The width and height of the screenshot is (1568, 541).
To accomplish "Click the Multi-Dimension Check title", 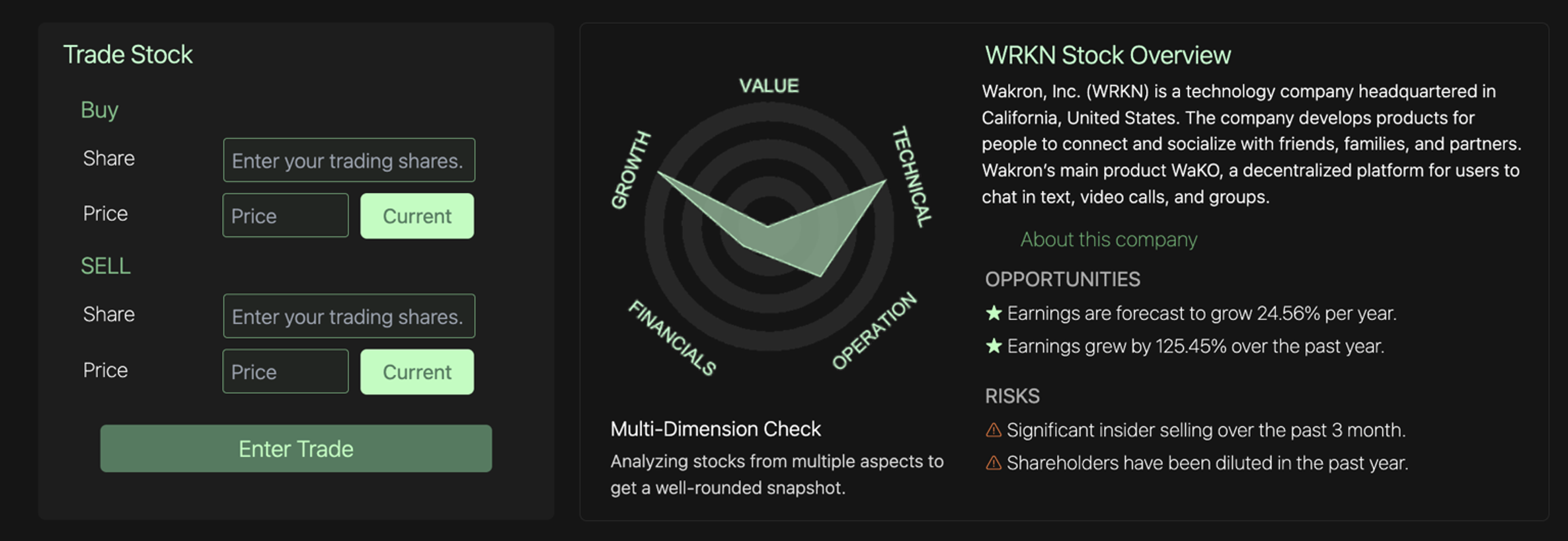I will pyautogui.click(x=715, y=429).
